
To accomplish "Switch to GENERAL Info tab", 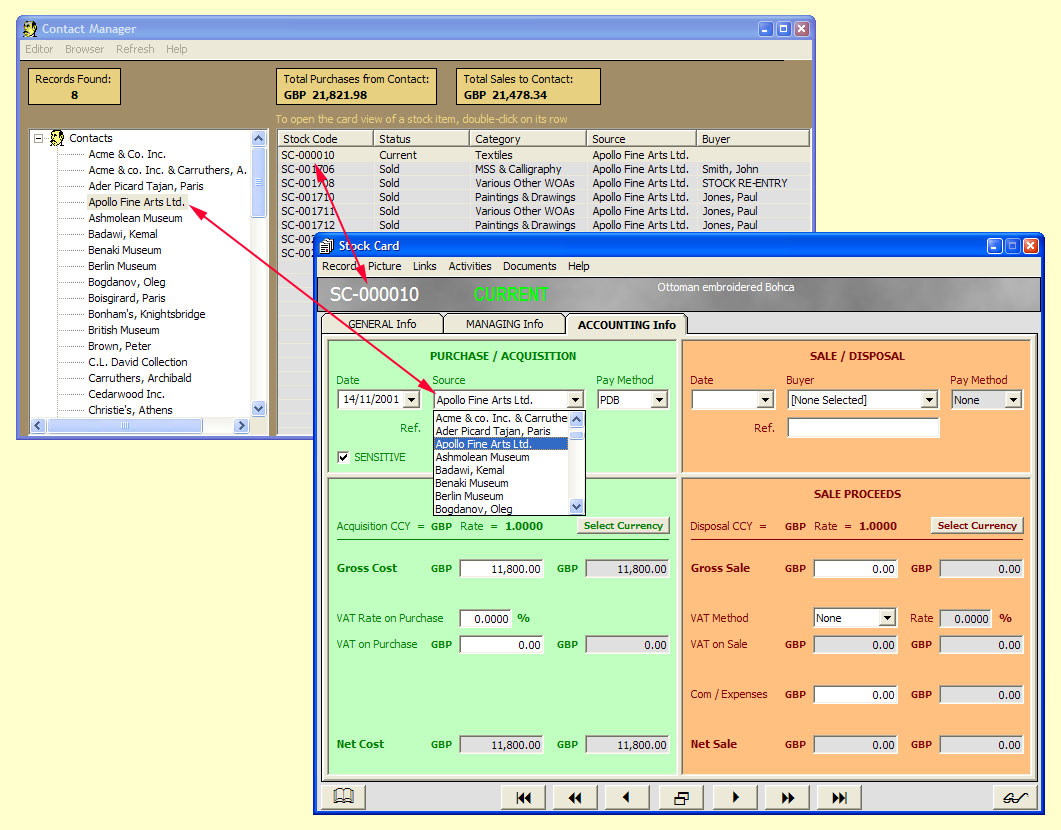I will click(382, 324).
